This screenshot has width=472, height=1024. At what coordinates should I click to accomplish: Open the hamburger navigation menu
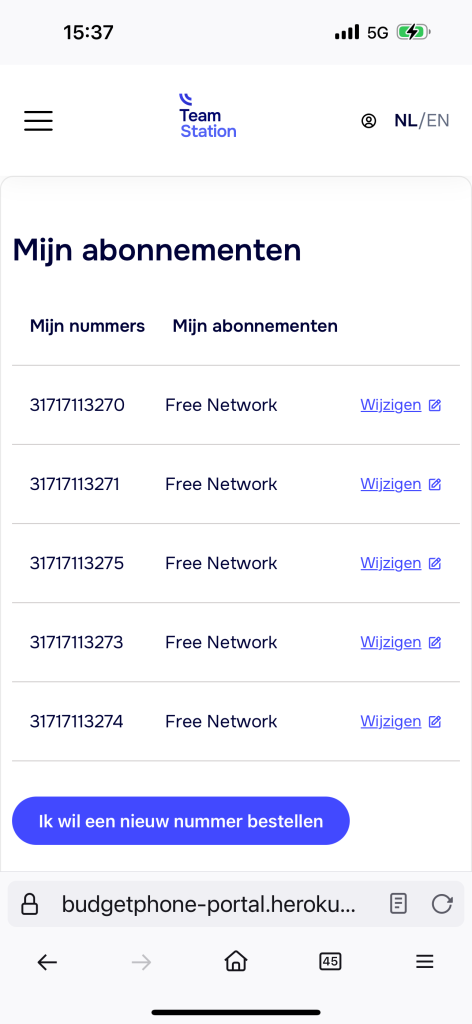(x=39, y=121)
